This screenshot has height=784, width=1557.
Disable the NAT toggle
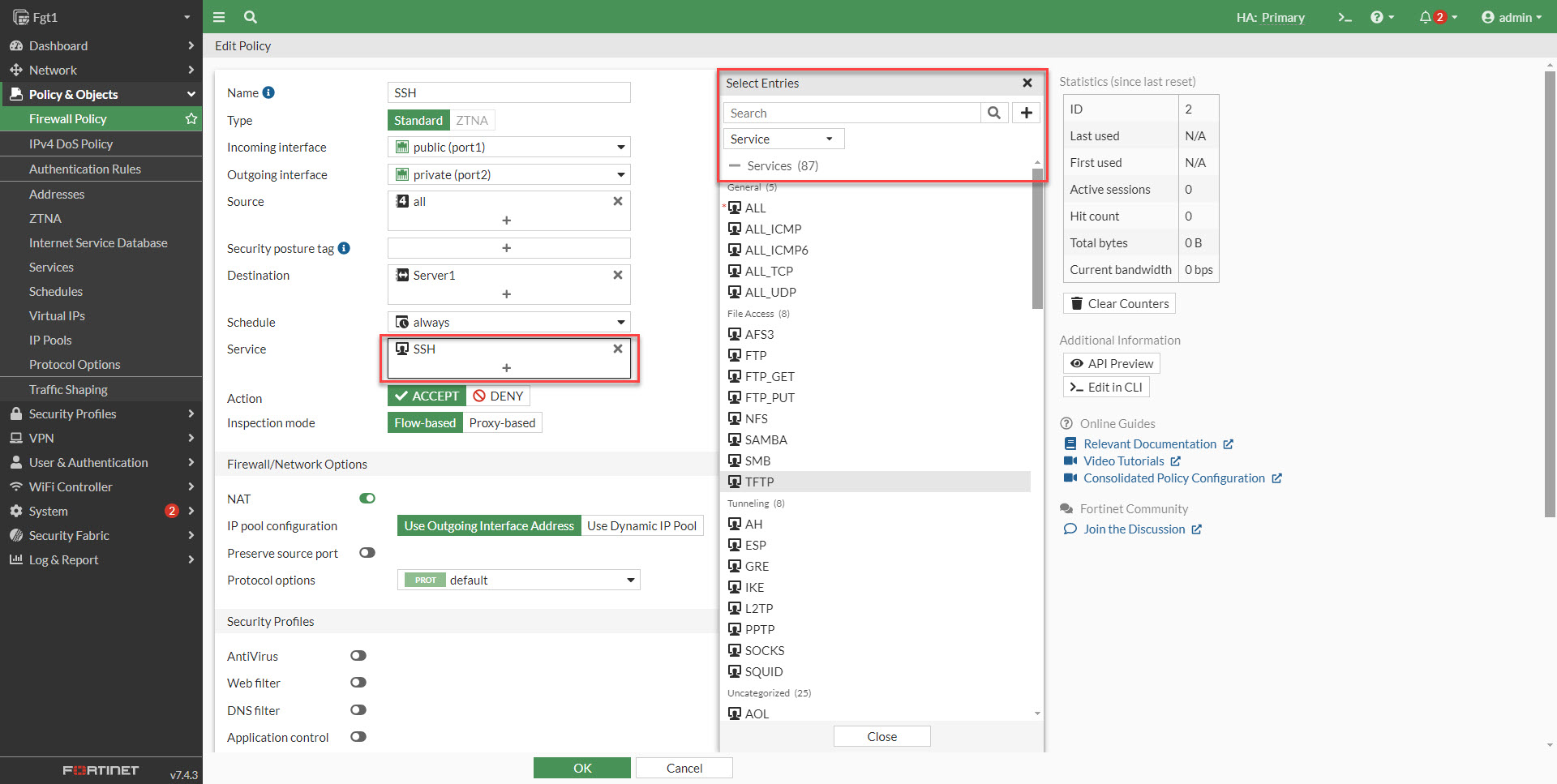coord(367,499)
